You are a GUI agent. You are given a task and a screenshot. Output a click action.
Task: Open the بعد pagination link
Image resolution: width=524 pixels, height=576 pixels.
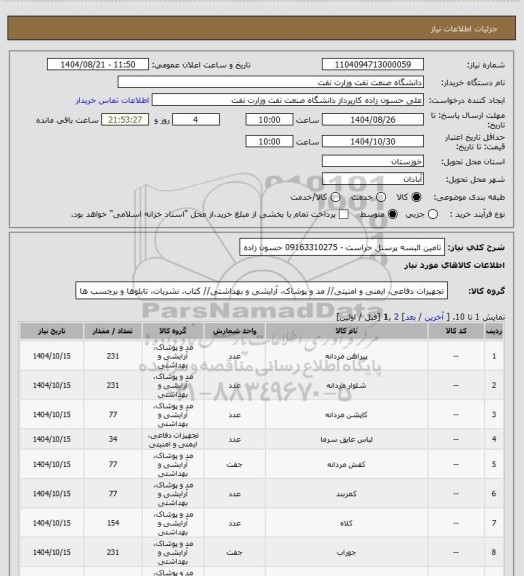coord(410,317)
